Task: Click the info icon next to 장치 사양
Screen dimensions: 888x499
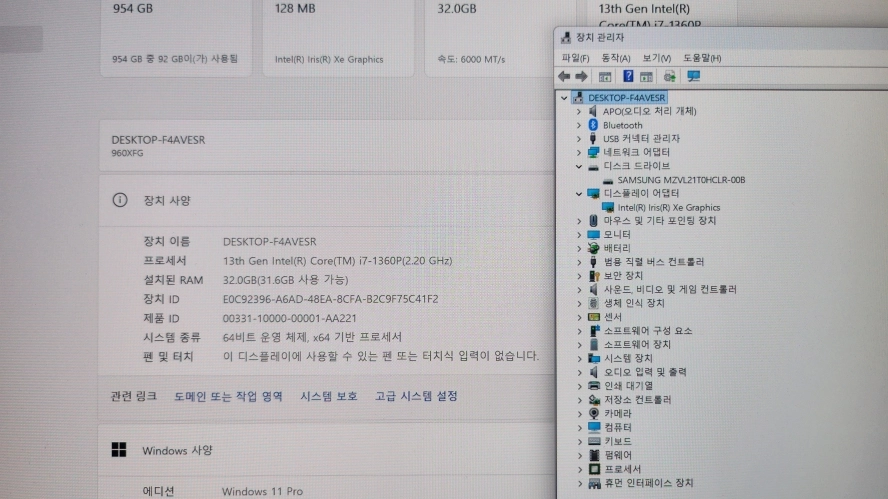Action: pyautogui.click(x=119, y=200)
